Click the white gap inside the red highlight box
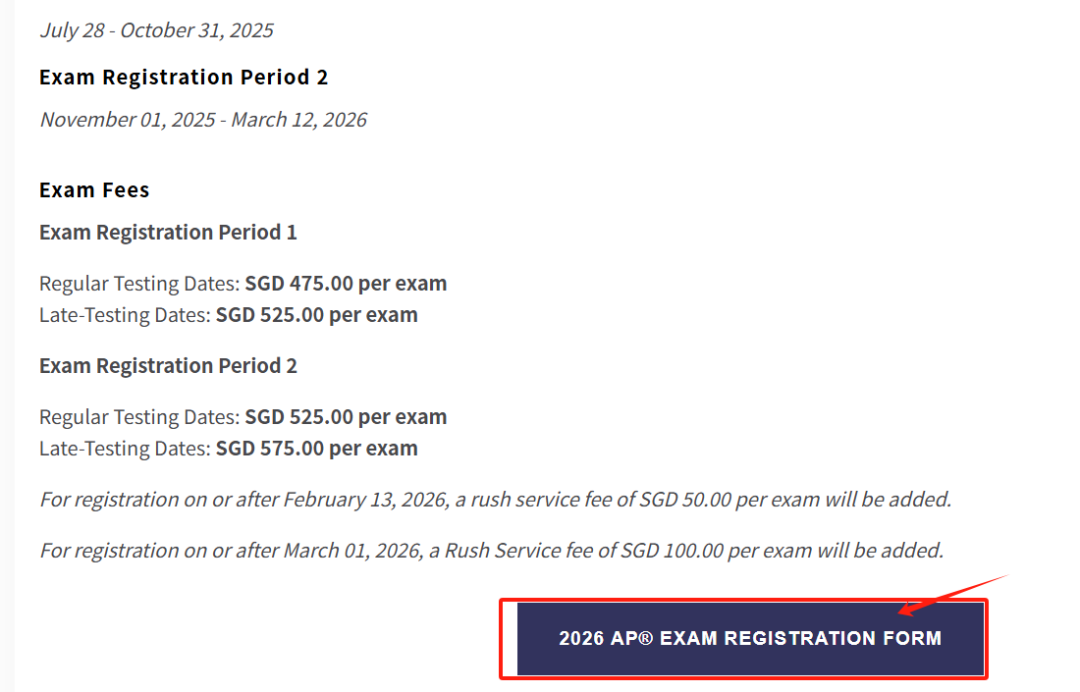Viewport: 1080px width, 692px height. [510, 638]
